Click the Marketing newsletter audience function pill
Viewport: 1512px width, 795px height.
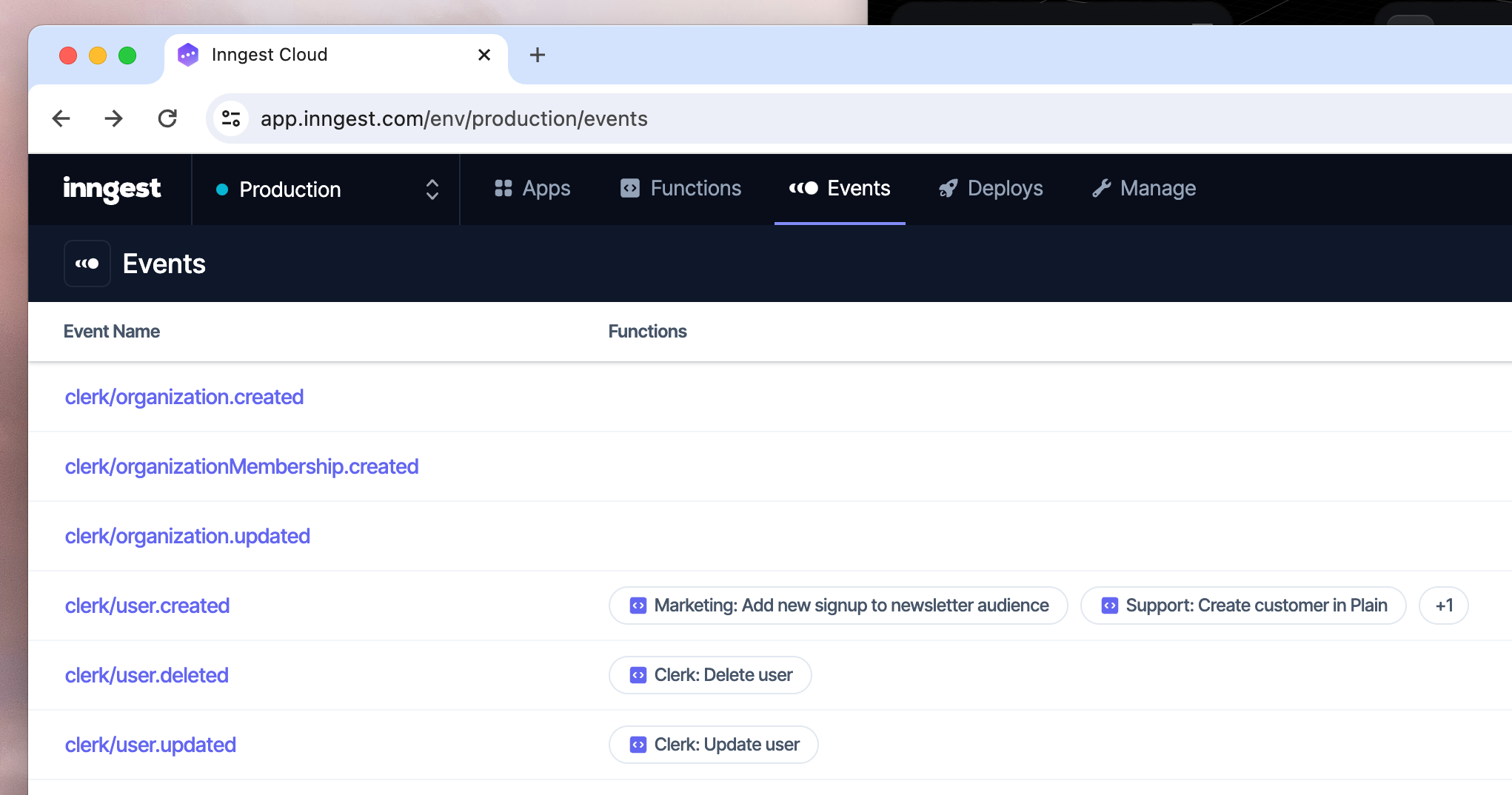[x=837, y=605]
